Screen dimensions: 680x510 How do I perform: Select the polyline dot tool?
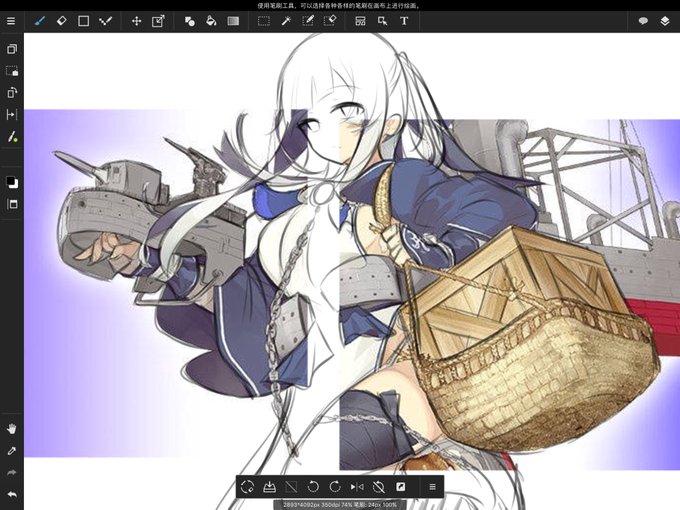tap(105, 21)
